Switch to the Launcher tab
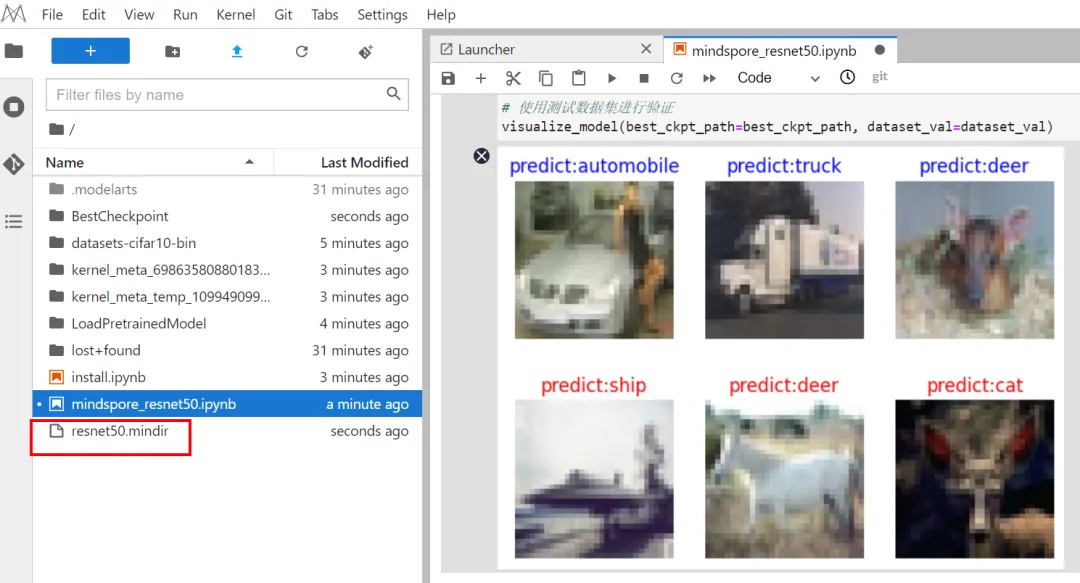This screenshot has width=1080, height=583. [x=486, y=50]
